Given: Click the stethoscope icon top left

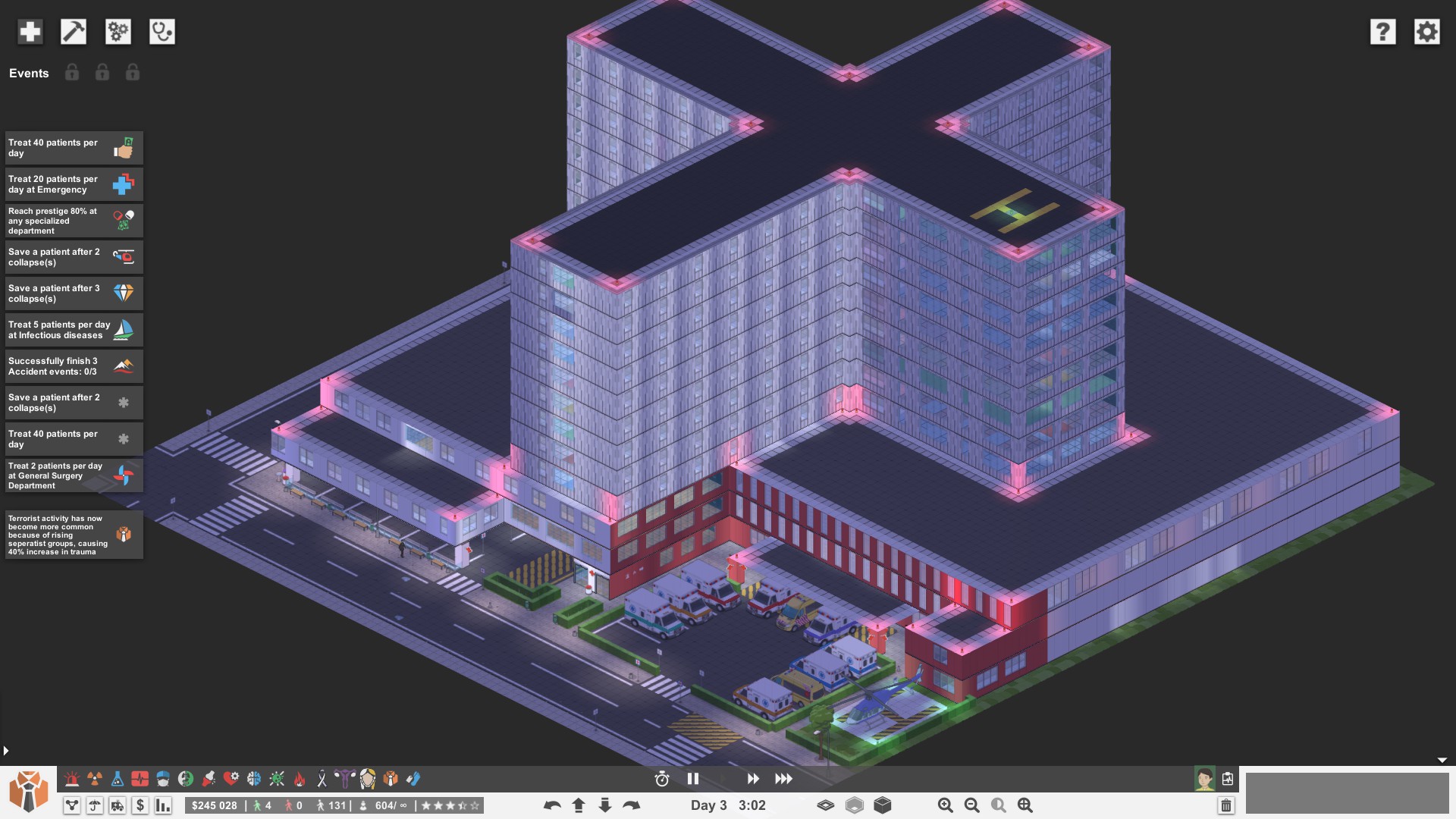Looking at the screenshot, I should pyautogui.click(x=162, y=32).
